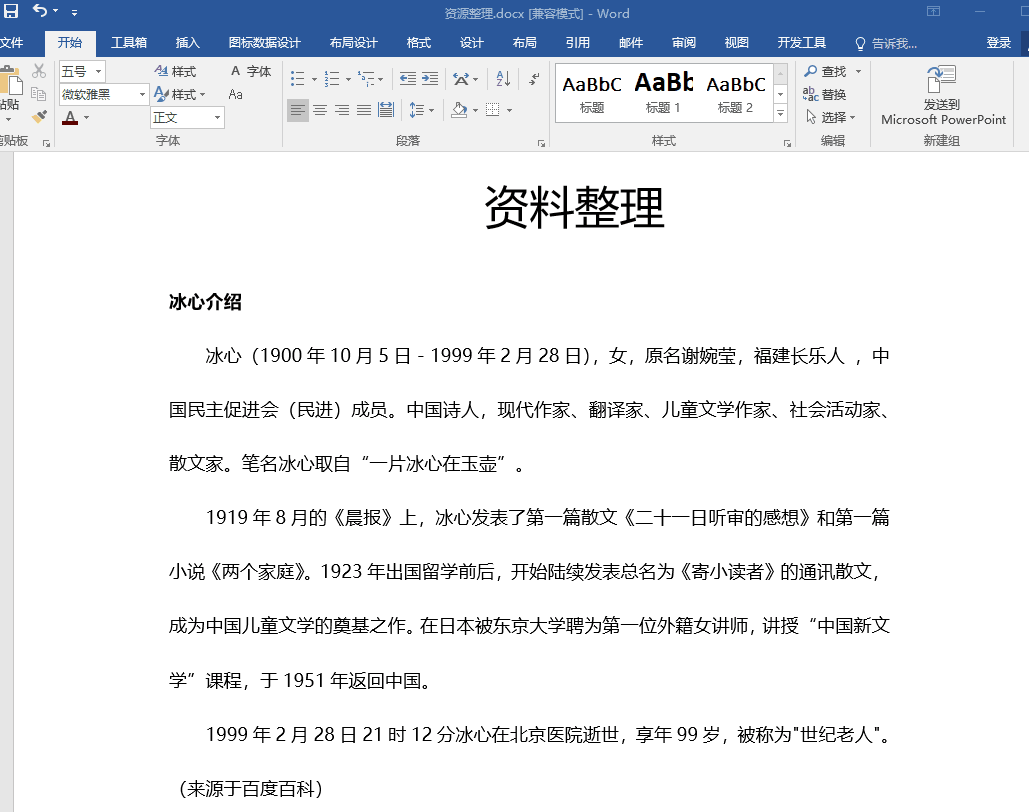Click the 冰心介绍 heading text
The image size is (1029, 812).
point(205,301)
